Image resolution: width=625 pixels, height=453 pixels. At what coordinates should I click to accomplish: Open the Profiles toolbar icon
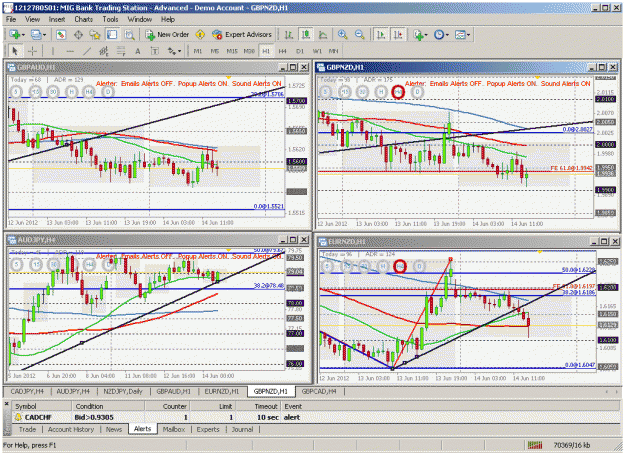pyautogui.click(x=36, y=35)
